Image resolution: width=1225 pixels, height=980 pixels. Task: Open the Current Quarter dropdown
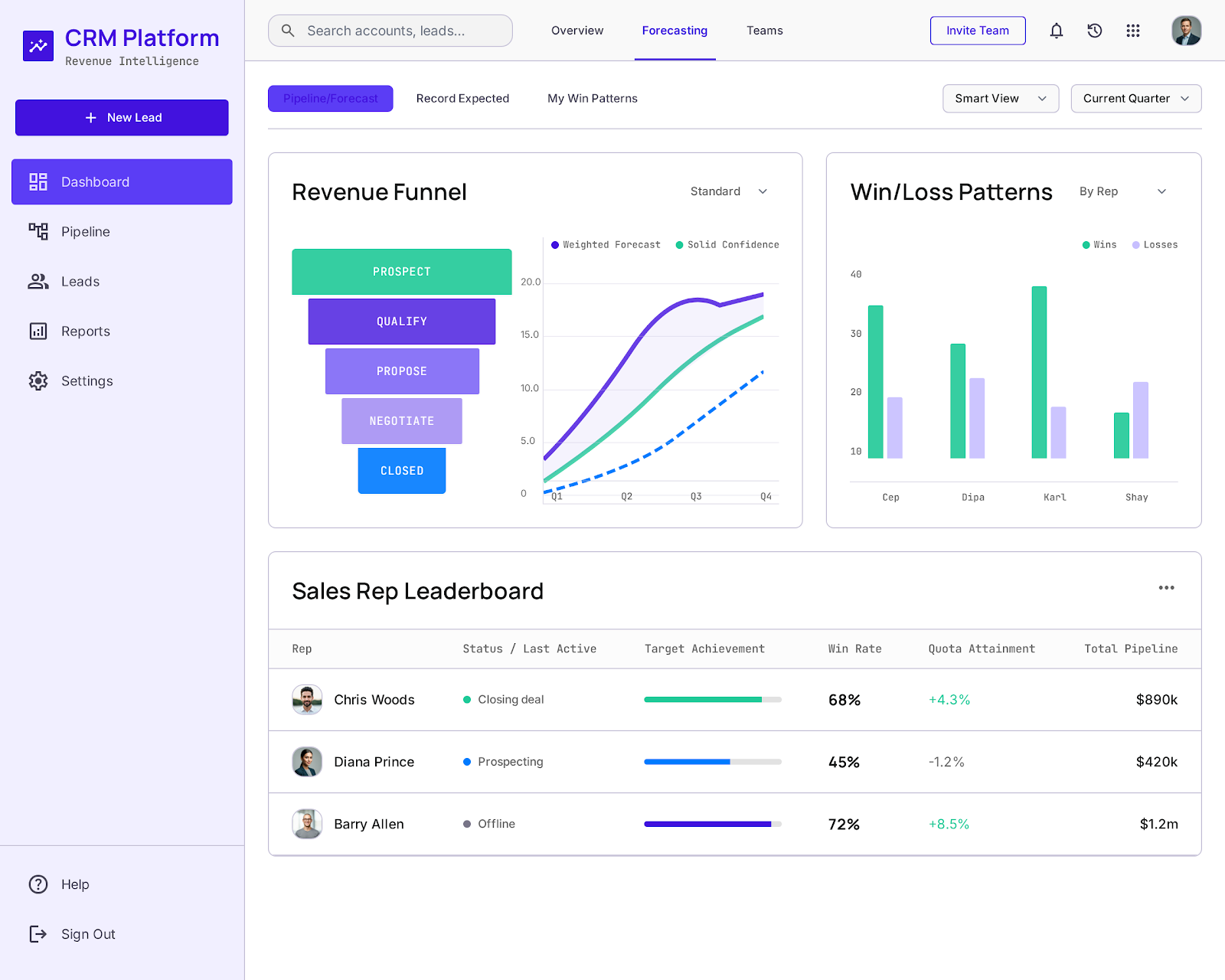pyautogui.click(x=1136, y=99)
